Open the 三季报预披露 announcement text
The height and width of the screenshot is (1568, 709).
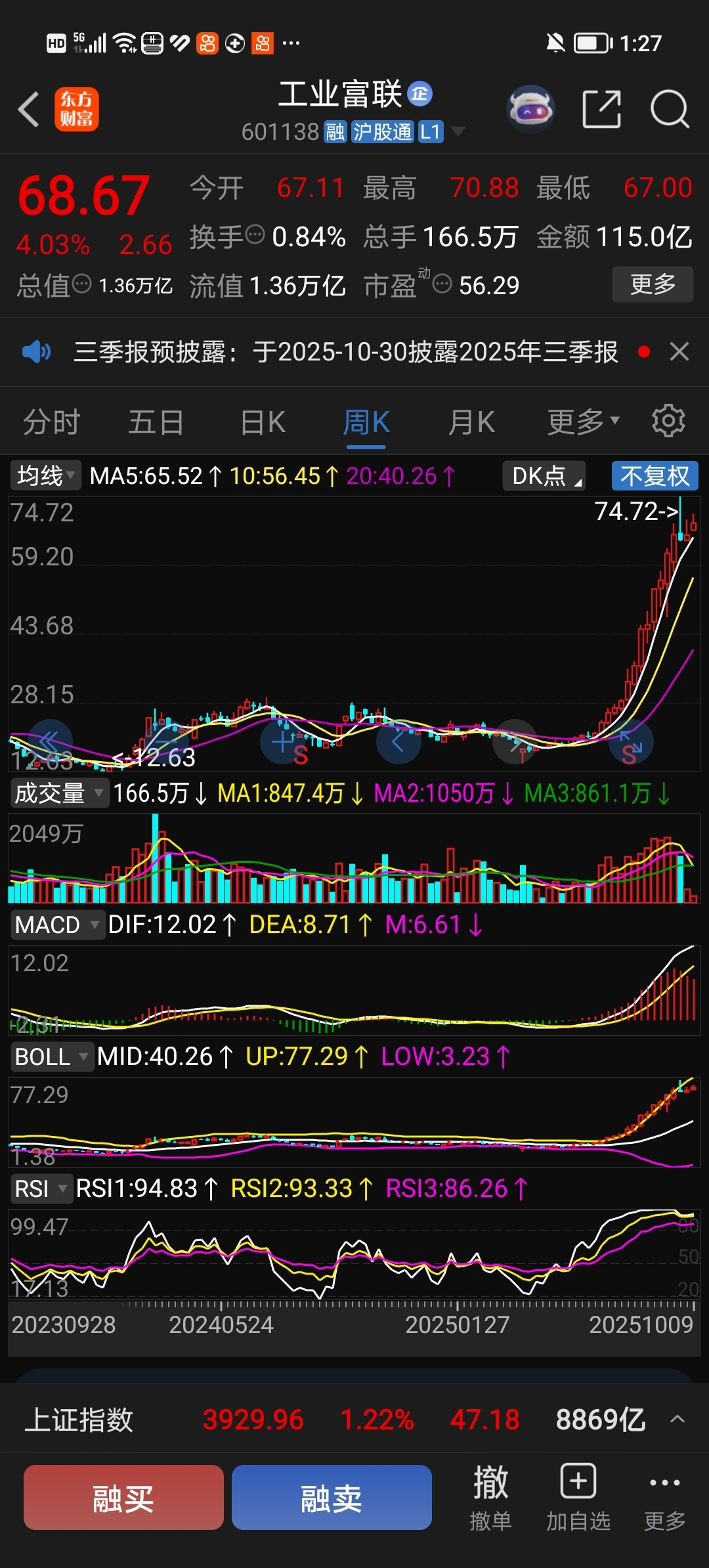pos(345,352)
